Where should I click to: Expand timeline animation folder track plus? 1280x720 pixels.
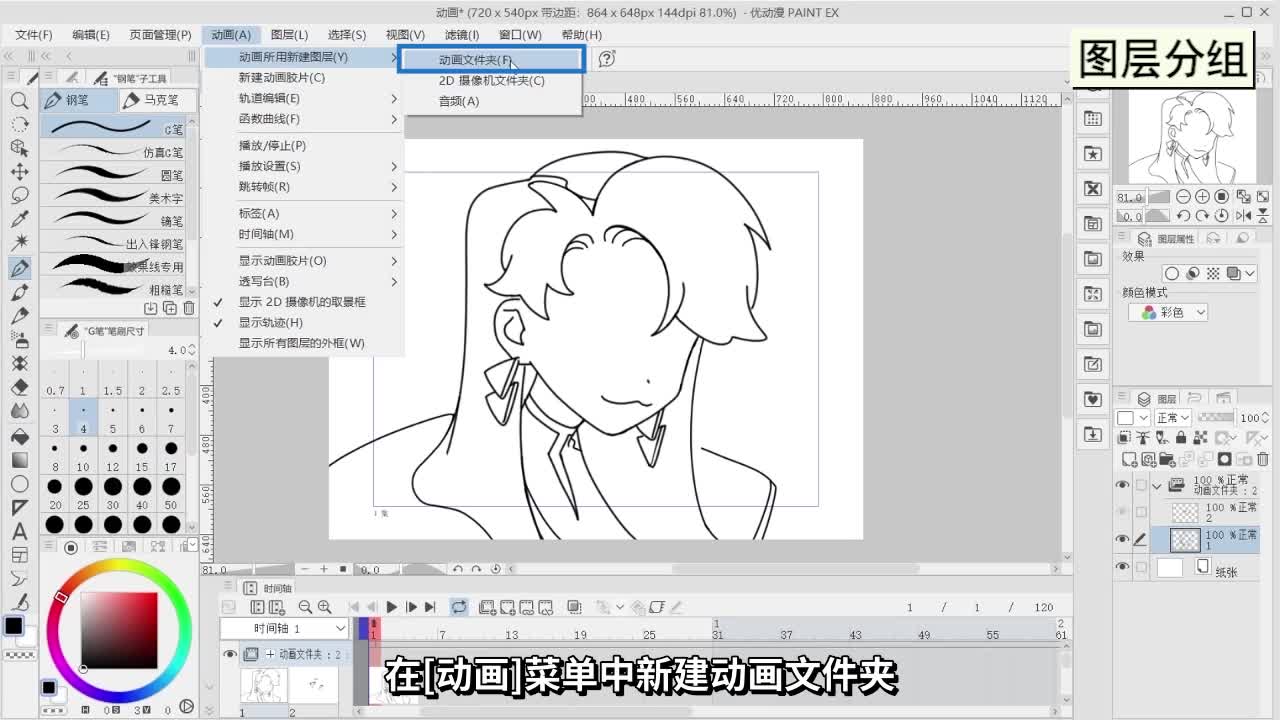(x=270, y=654)
